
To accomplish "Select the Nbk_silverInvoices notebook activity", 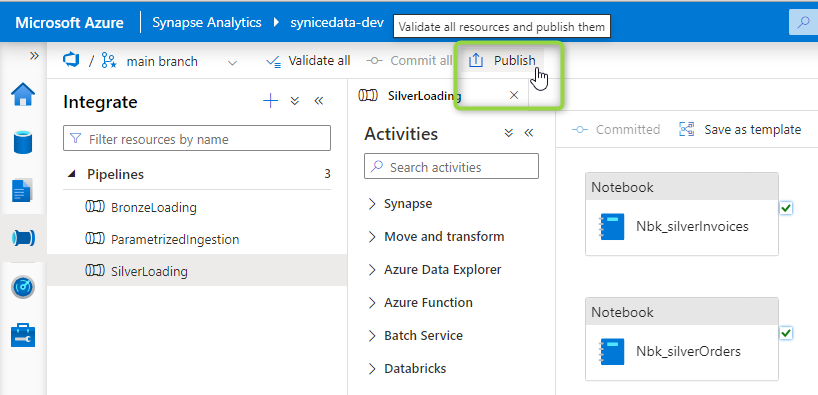I will pyautogui.click(x=682, y=214).
